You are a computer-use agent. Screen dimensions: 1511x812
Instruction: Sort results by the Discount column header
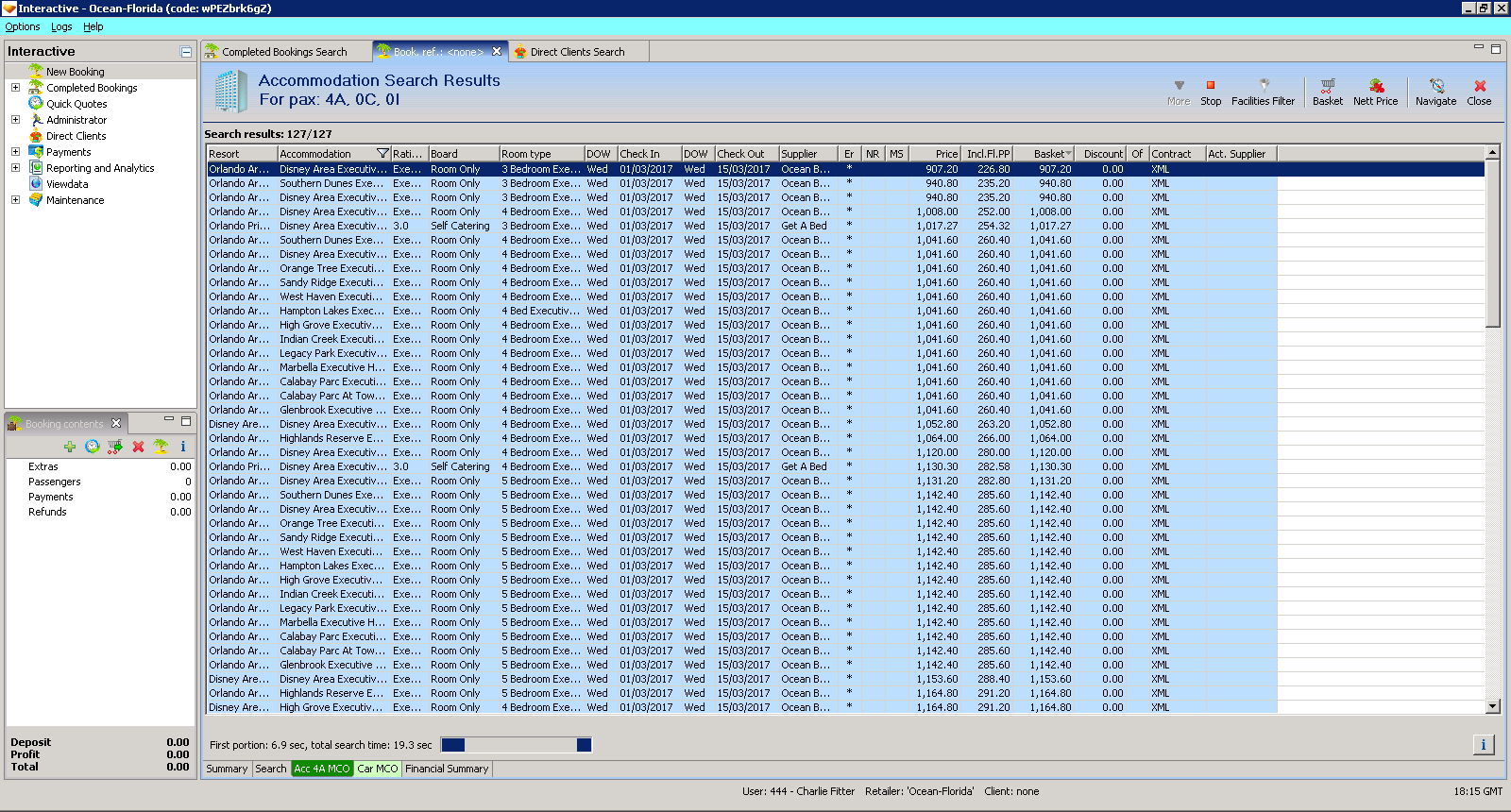(x=1102, y=154)
